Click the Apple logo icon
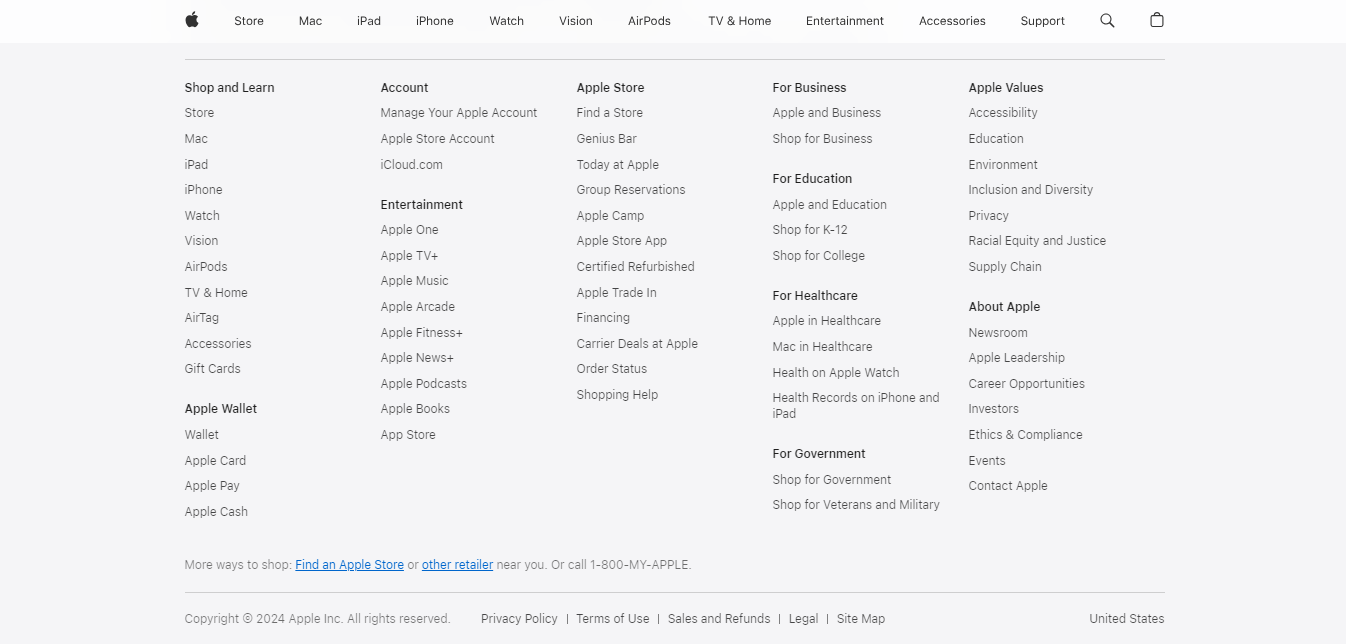Image resolution: width=1346 pixels, height=644 pixels. pos(192,20)
